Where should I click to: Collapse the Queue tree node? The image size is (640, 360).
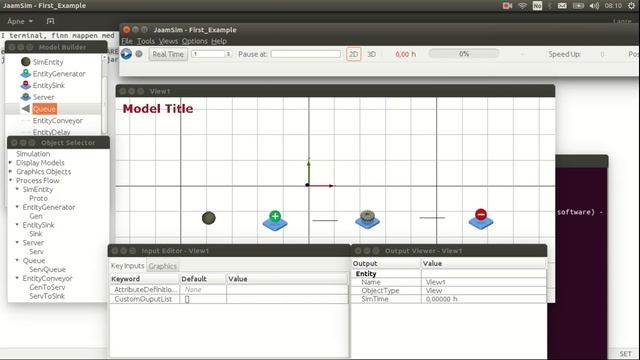coord(17,260)
